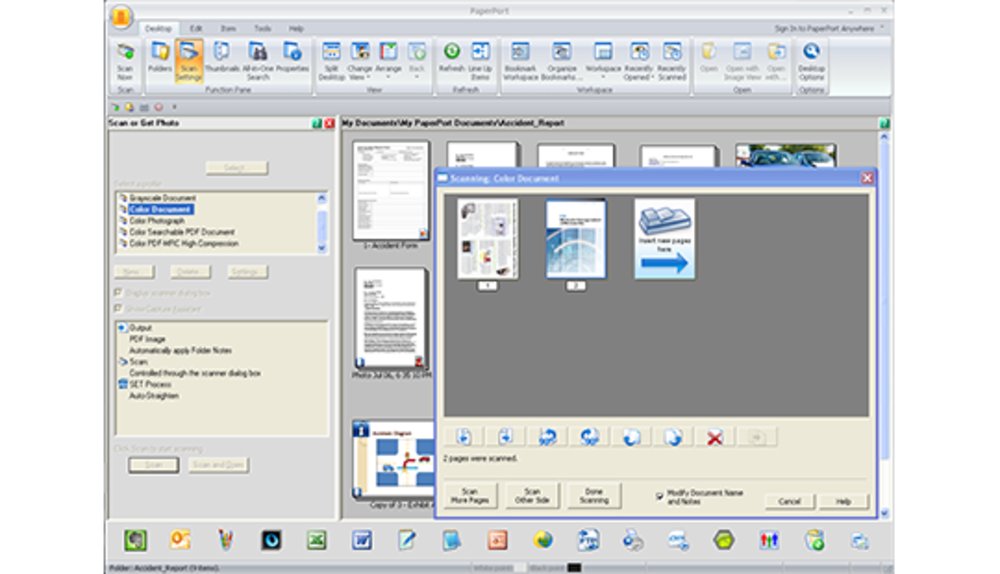Open the Tools ribbon tab
The height and width of the screenshot is (574, 1000).
(262, 29)
